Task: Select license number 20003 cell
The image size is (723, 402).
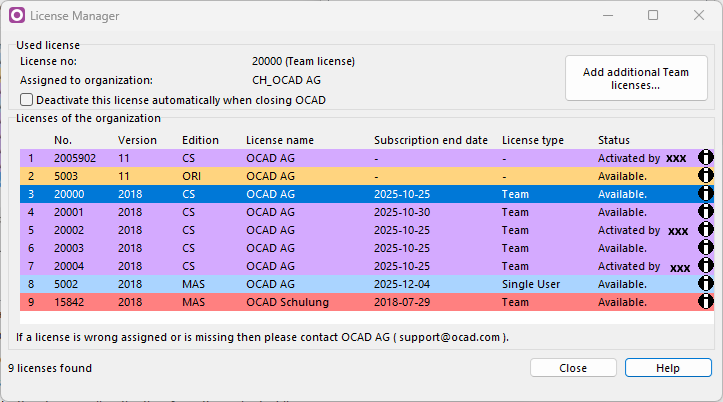Action: coord(69,248)
